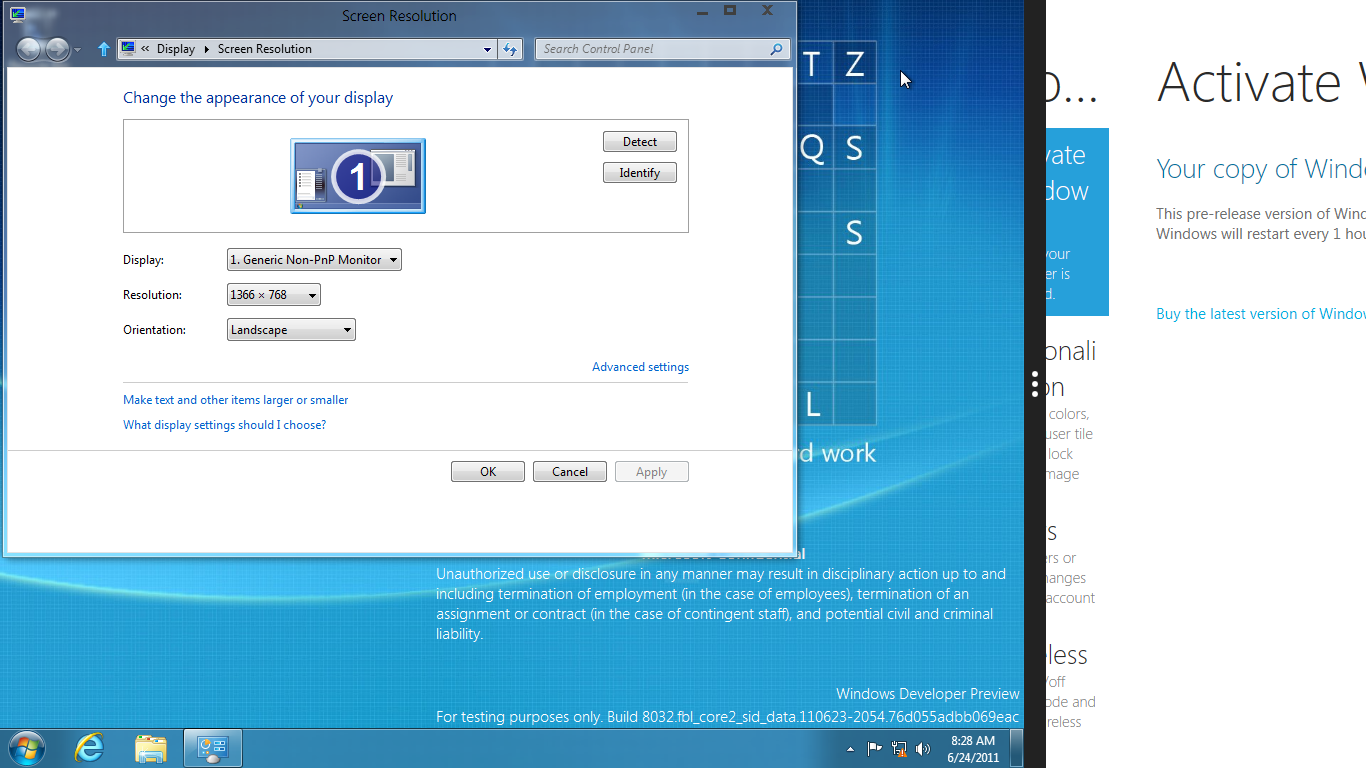Expand the Display monitor dropdown
This screenshot has height=768, width=1366.
pyautogui.click(x=314, y=260)
